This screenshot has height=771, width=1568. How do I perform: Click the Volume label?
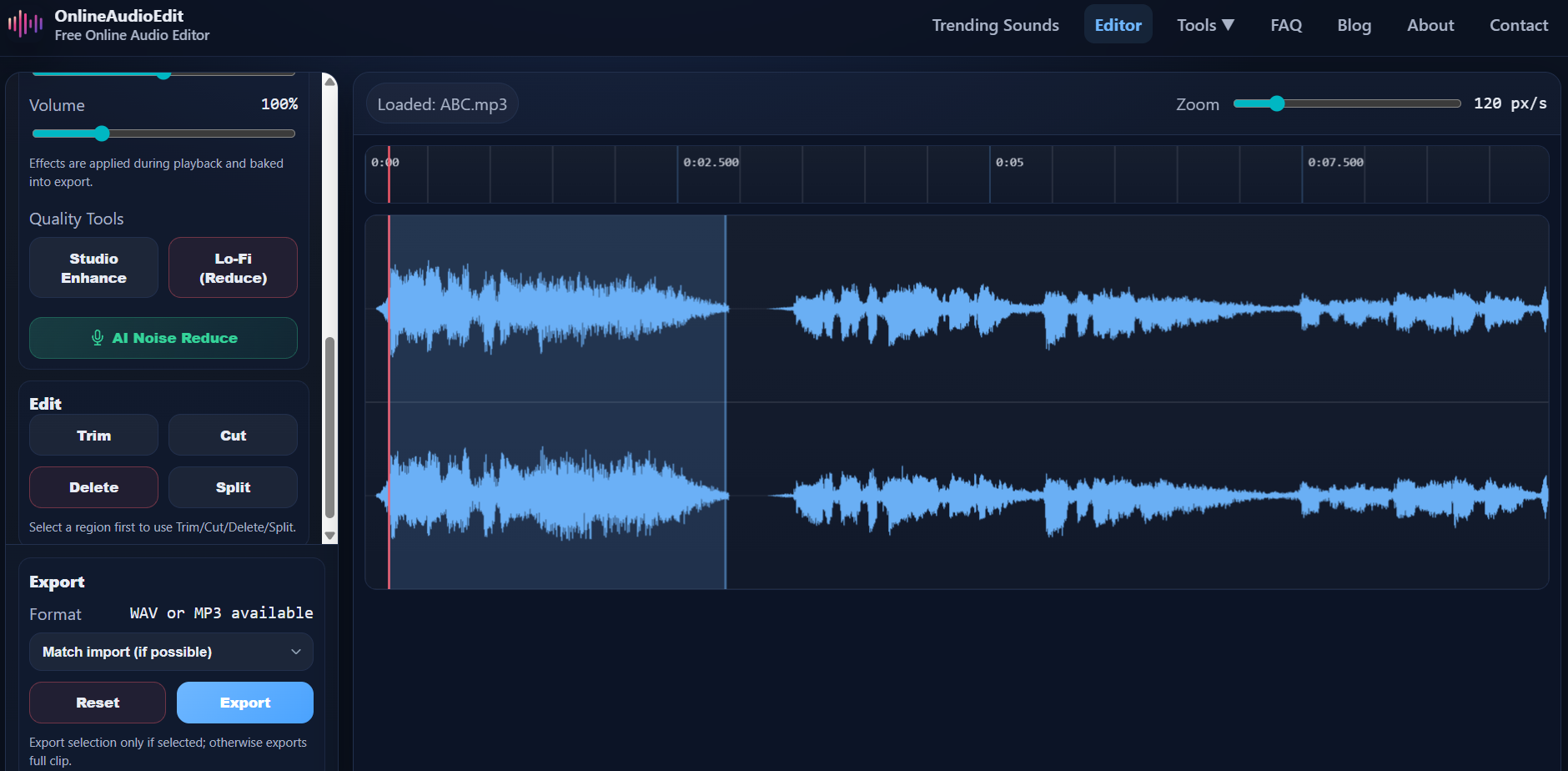click(57, 105)
